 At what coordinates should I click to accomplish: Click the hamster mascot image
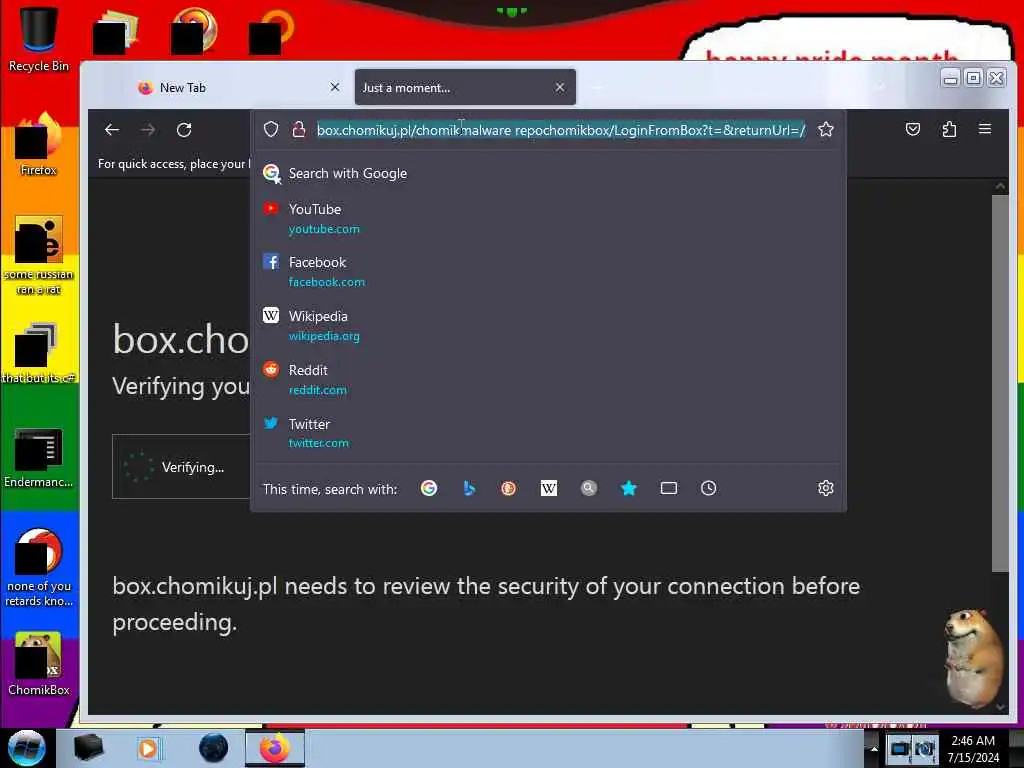click(x=973, y=658)
